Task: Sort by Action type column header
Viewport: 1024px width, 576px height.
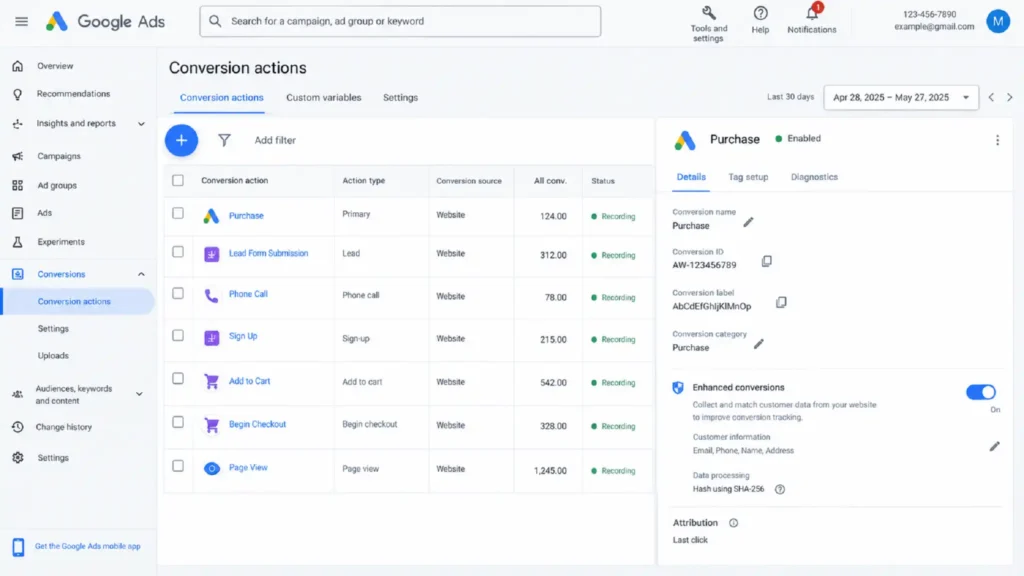Action: 364,181
